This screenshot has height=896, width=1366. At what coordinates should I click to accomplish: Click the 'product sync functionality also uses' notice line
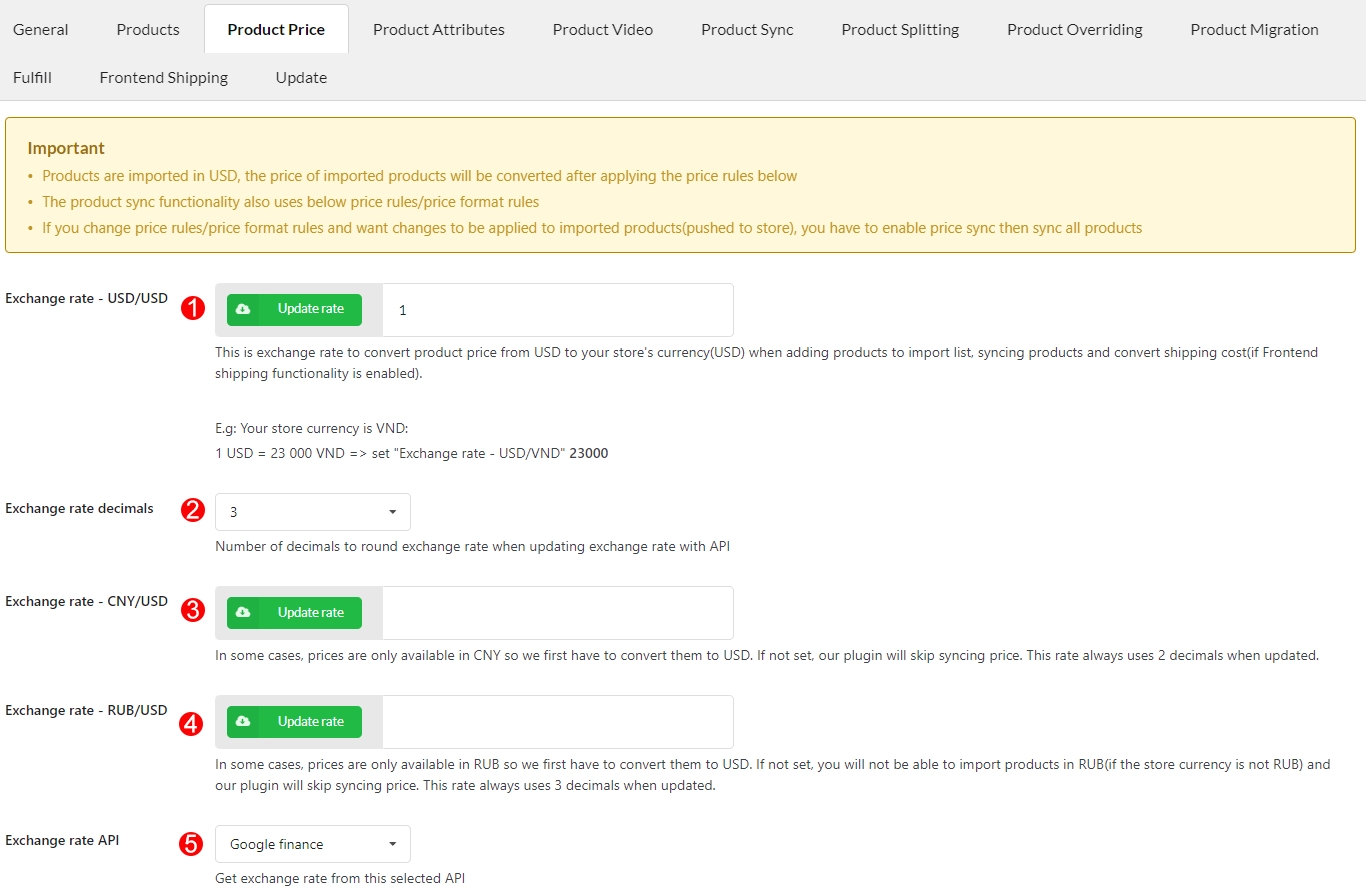(291, 202)
